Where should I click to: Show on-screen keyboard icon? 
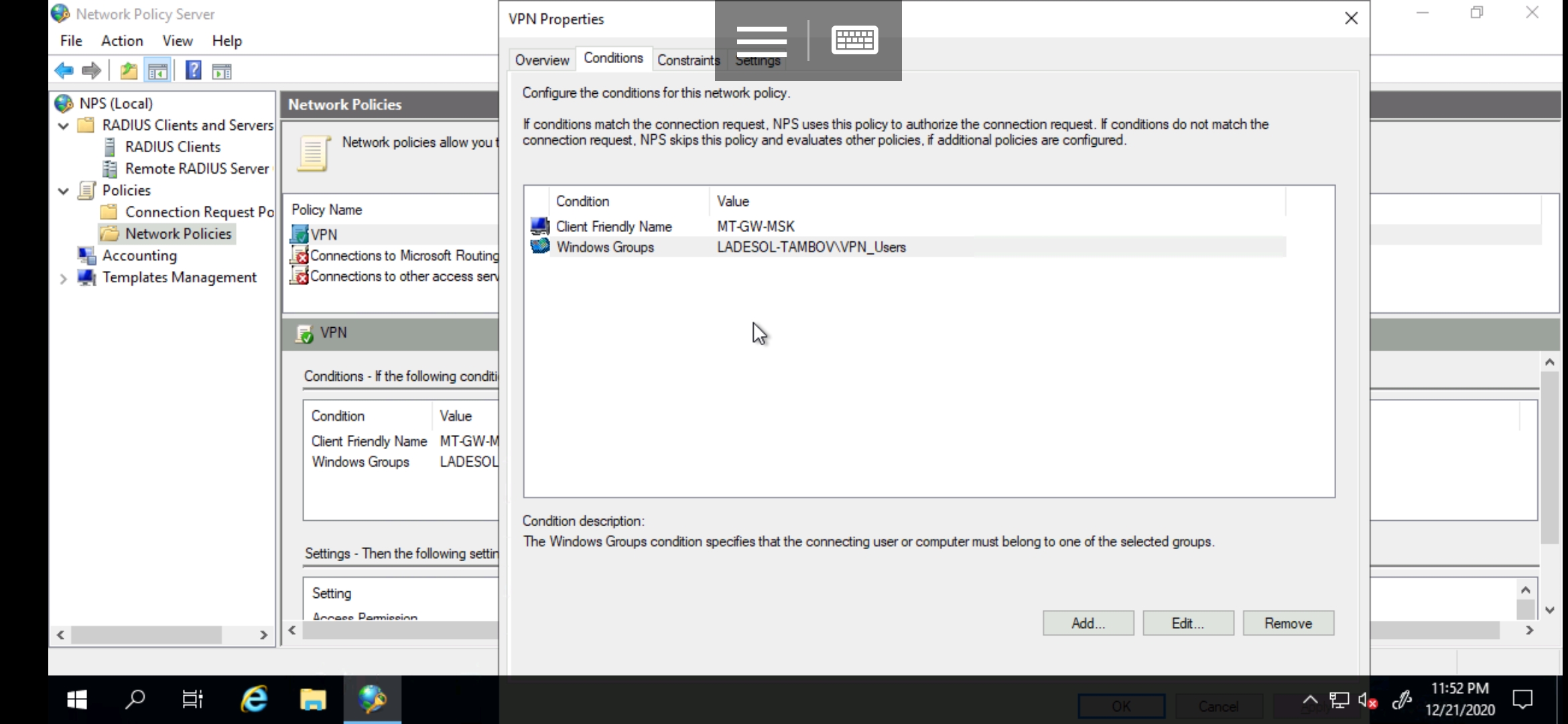click(855, 40)
